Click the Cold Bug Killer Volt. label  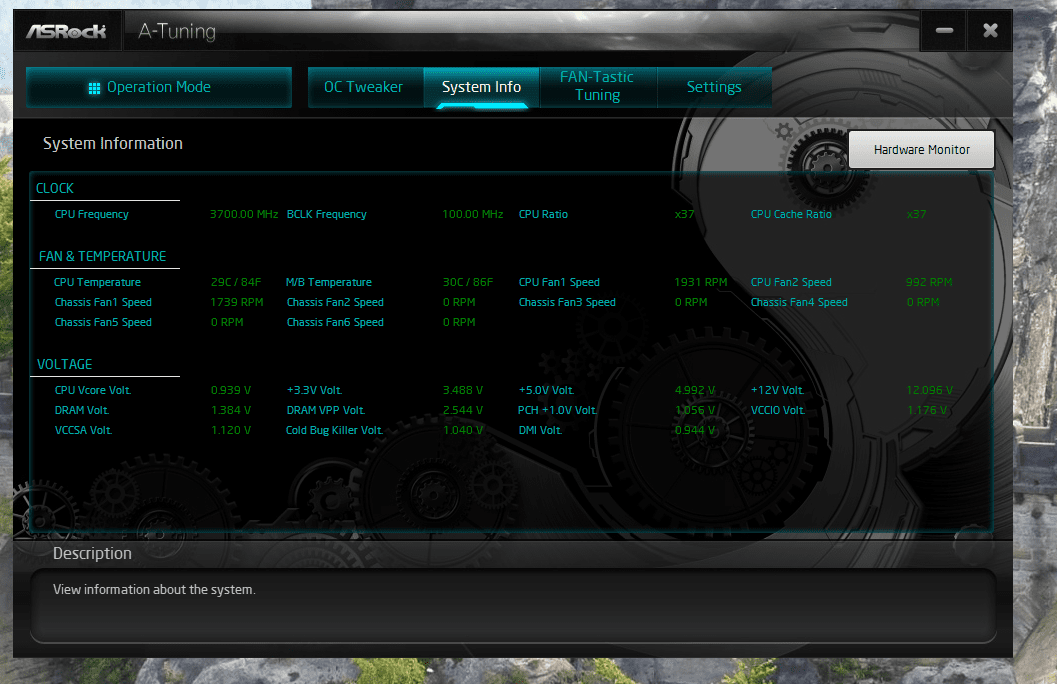[x=334, y=431]
